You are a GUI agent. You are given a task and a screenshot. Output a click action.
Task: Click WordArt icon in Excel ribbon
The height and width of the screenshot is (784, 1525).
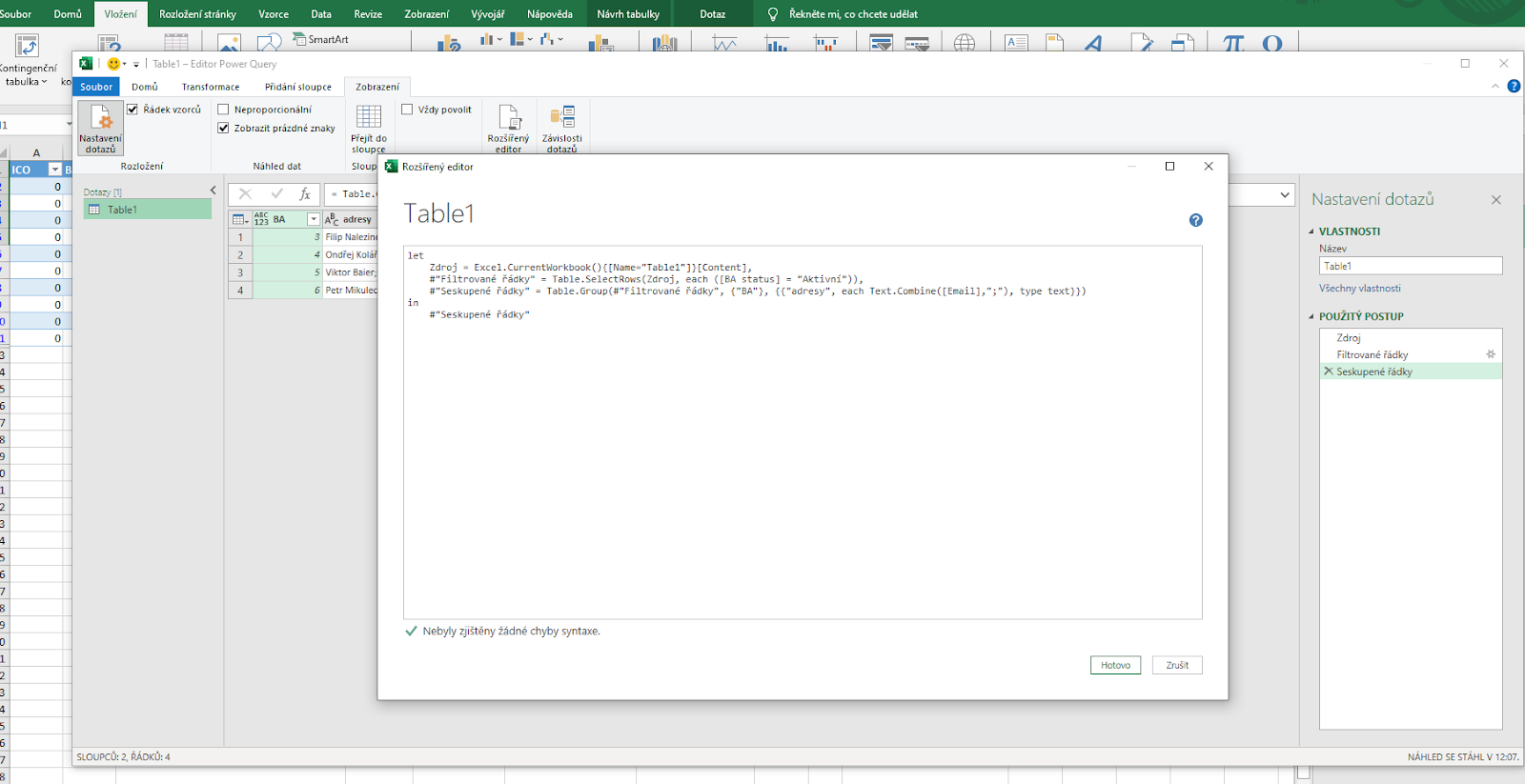[x=1094, y=44]
